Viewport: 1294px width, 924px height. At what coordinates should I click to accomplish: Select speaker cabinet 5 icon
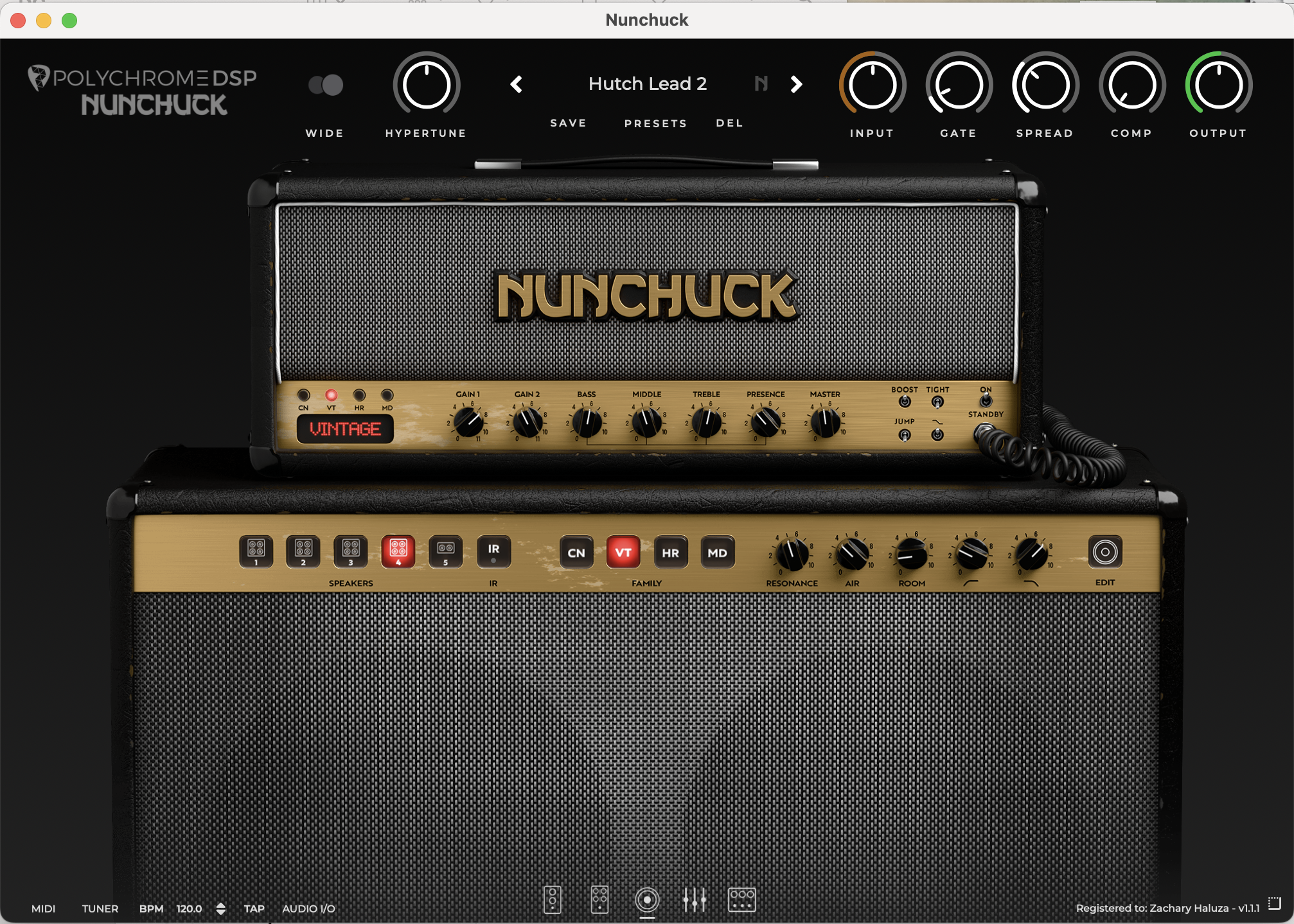445,551
